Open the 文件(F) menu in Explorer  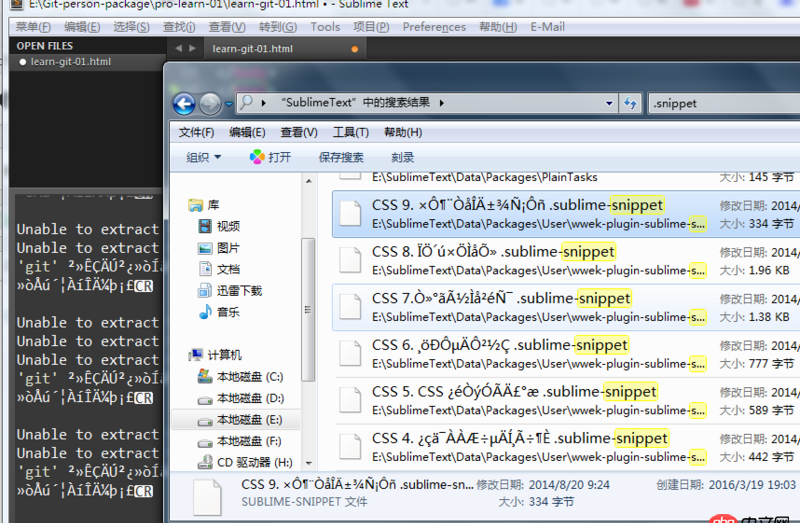[196, 133]
